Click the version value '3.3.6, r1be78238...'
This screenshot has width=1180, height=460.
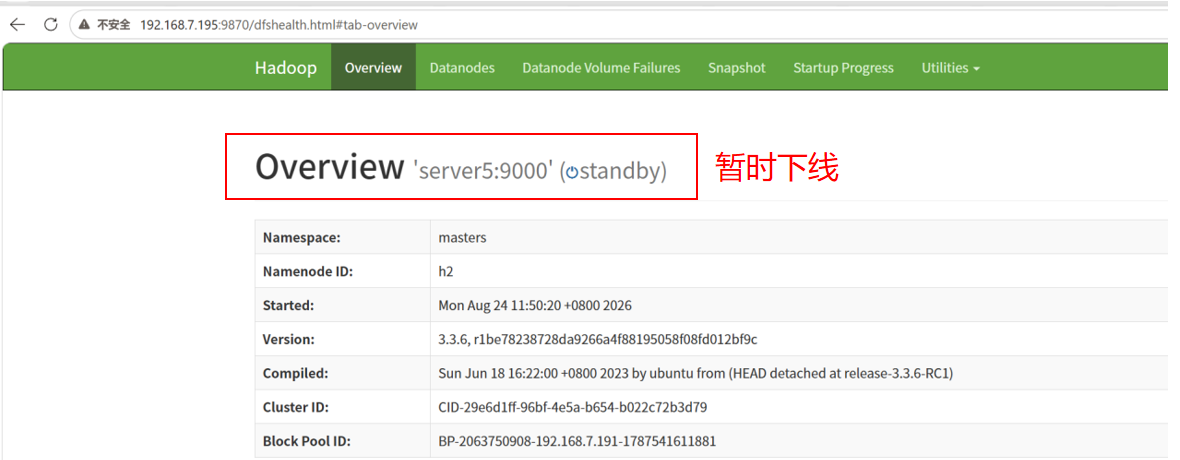click(x=598, y=340)
